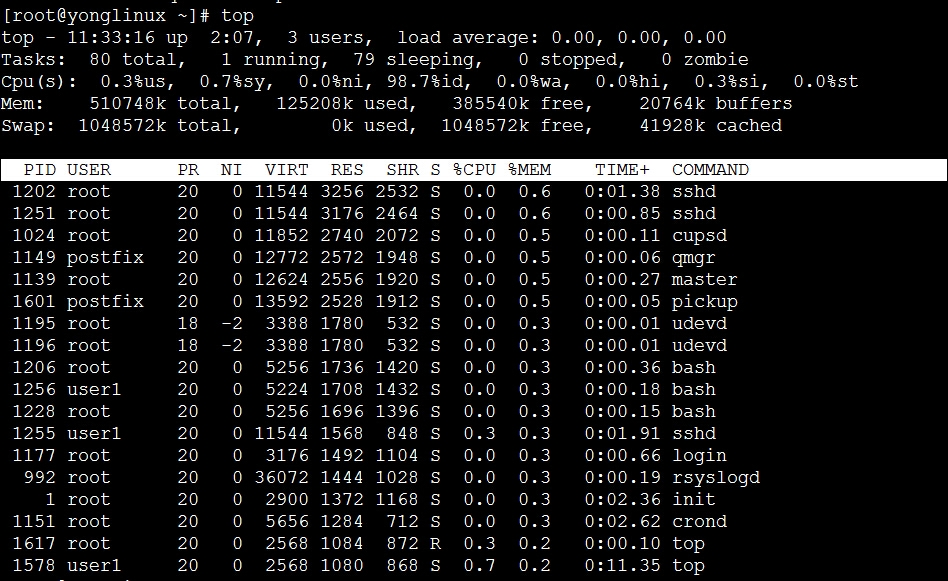Viewport: 948px width, 581px height.
Task: Click '98.7%id' in the Cpu(s) line
Action: tap(425, 82)
